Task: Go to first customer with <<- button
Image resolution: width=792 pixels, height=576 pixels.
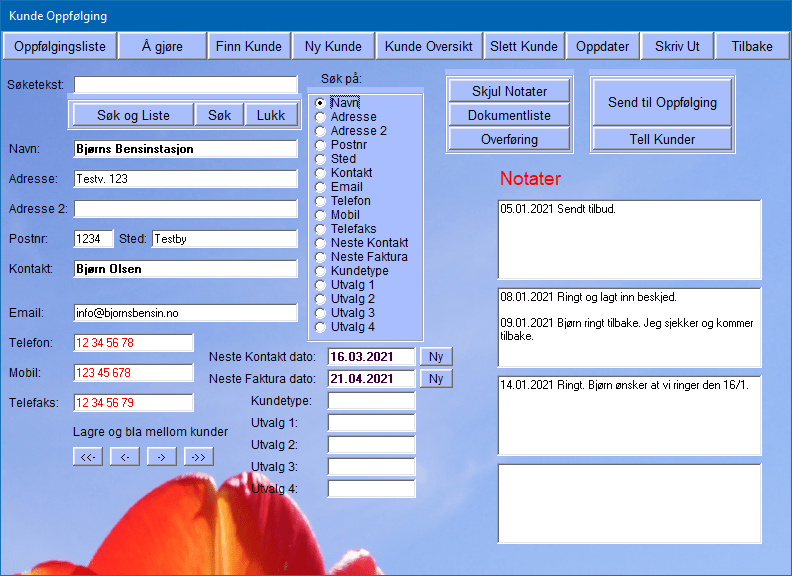Action: point(88,457)
